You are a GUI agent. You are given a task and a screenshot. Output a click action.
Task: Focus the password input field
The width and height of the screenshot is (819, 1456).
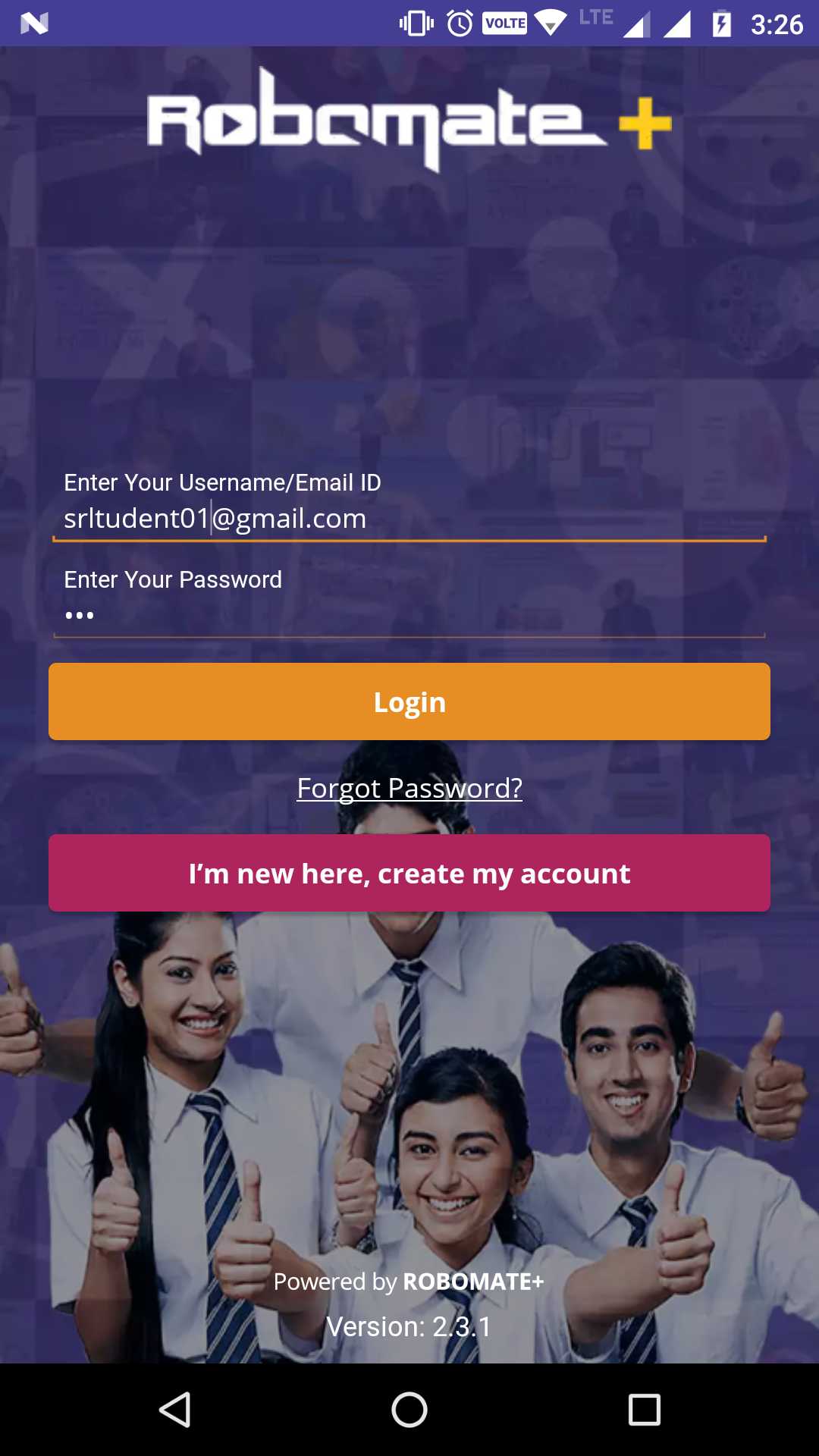[409, 616]
